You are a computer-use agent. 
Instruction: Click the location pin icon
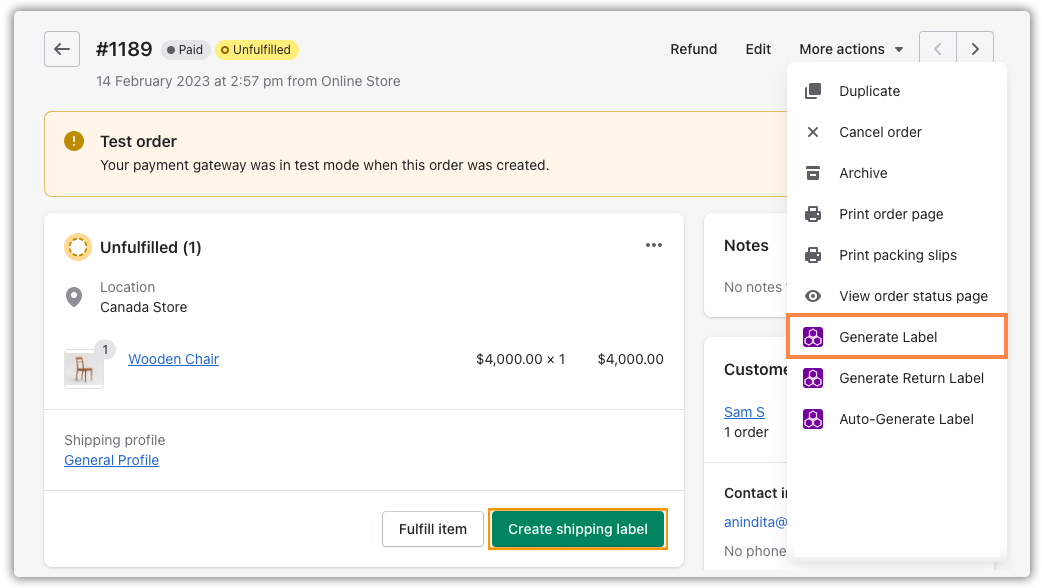pos(74,297)
